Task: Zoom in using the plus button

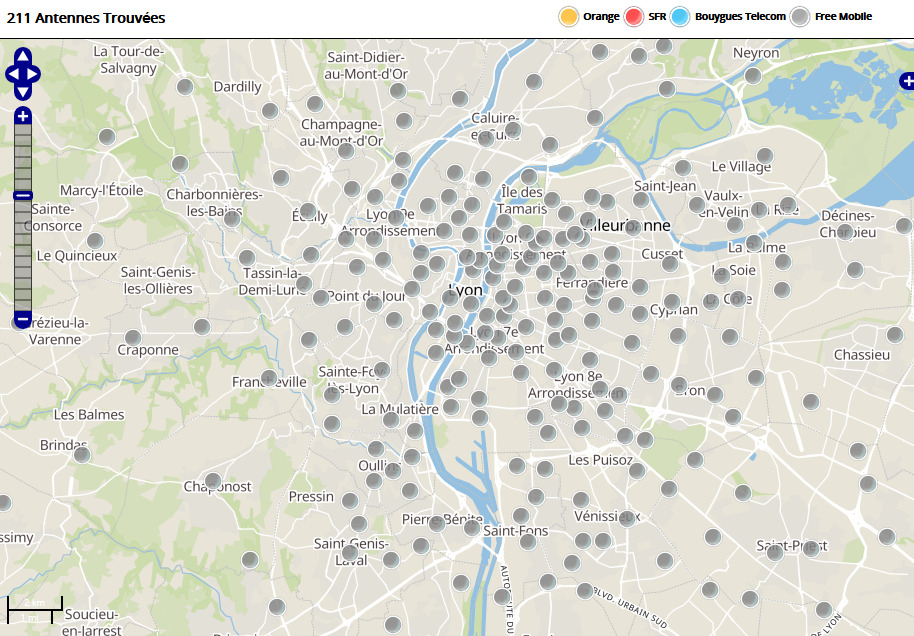Action: click(x=23, y=117)
